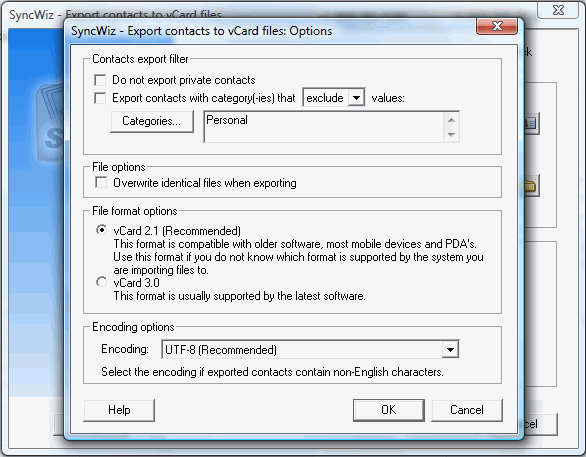This screenshot has height=457, width=586.
Task: Choose the vCard 3.0 format radio button
Action: pos(101,282)
